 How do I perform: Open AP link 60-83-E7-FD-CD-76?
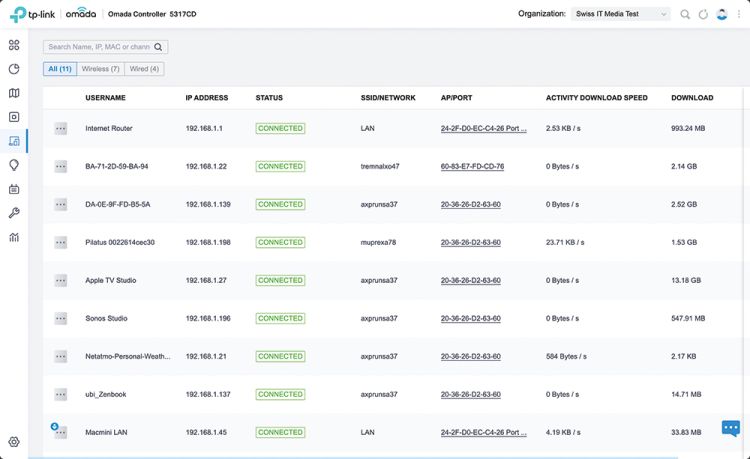click(472, 166)
